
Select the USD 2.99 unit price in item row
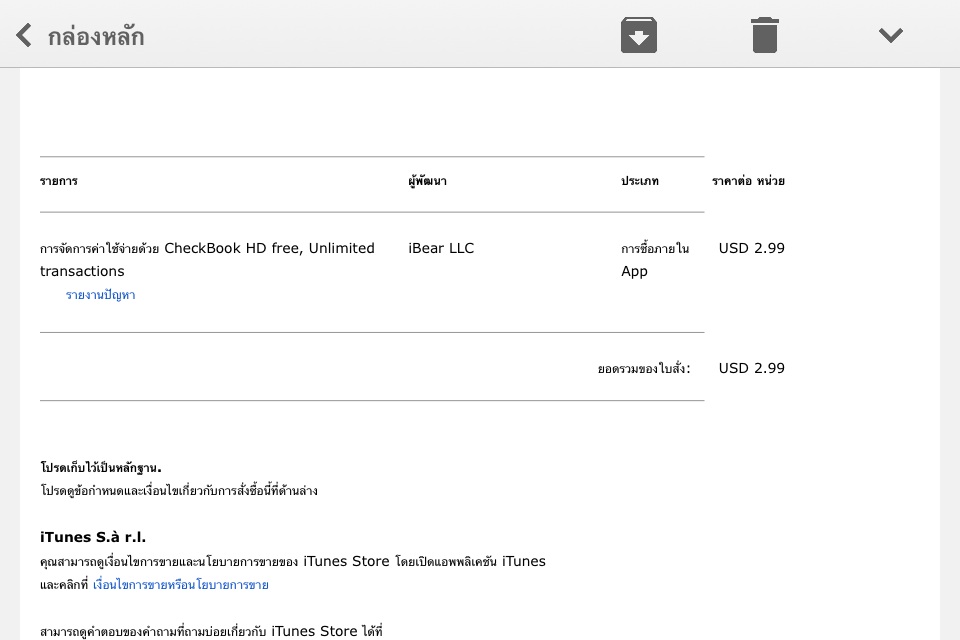[x=751, y=248]
